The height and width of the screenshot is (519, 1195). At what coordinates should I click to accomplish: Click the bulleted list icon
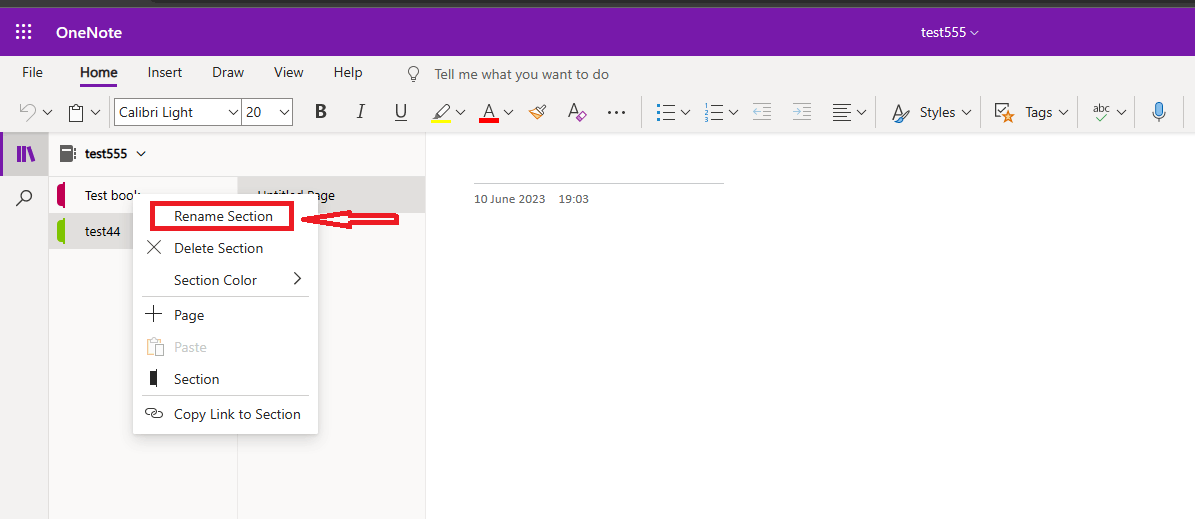665,112
